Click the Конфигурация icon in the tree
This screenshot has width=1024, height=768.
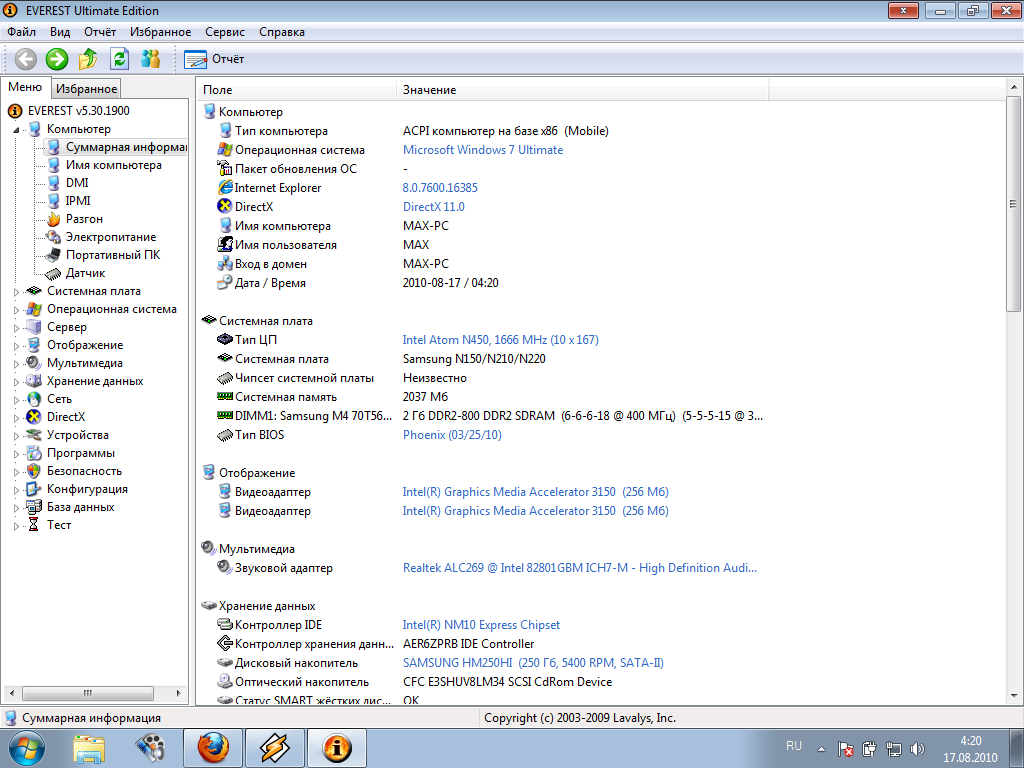(34, 489)
